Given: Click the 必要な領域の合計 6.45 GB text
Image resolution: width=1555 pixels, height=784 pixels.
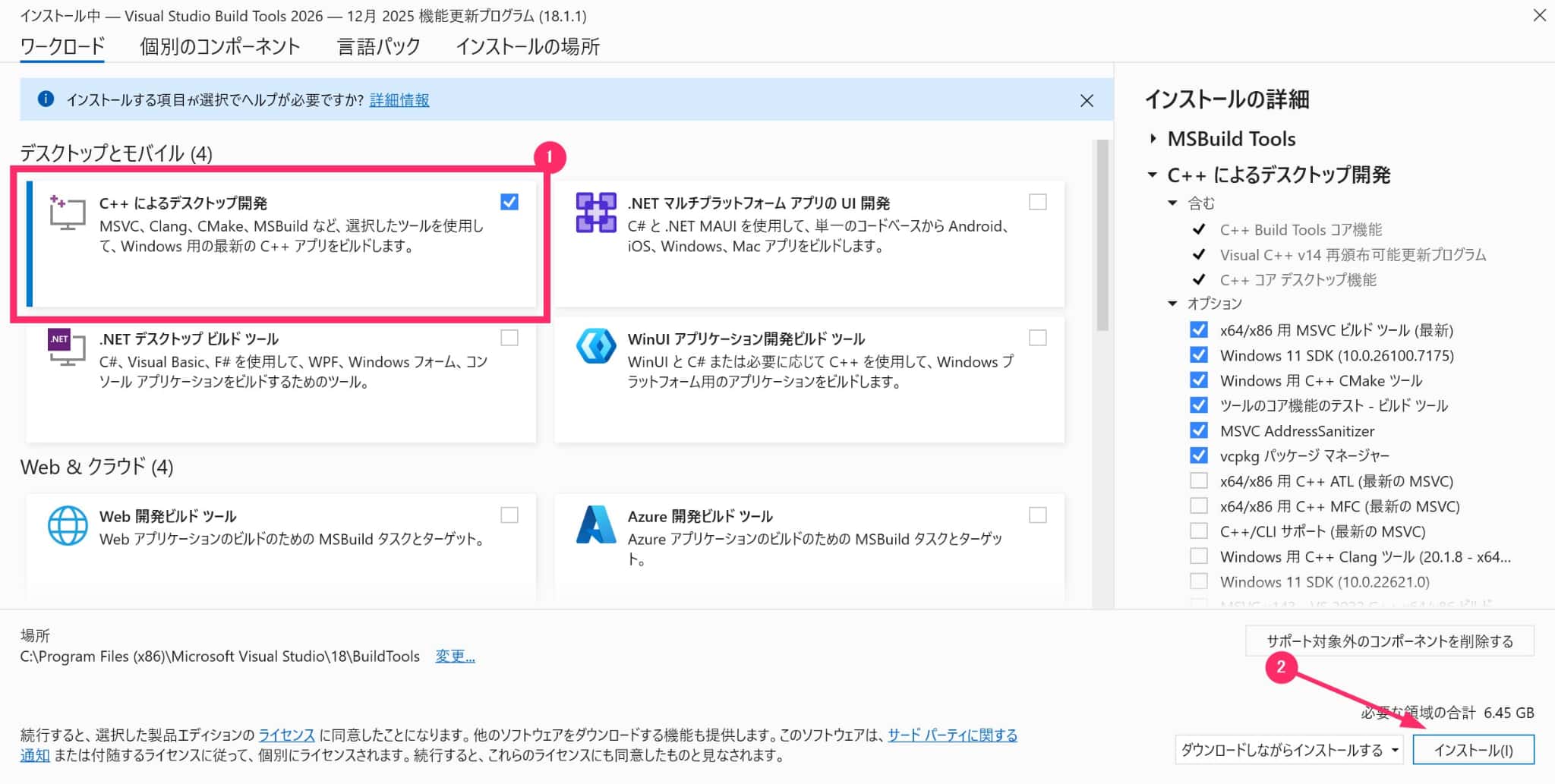Looking at the screenshot, I should point(1447,713).
